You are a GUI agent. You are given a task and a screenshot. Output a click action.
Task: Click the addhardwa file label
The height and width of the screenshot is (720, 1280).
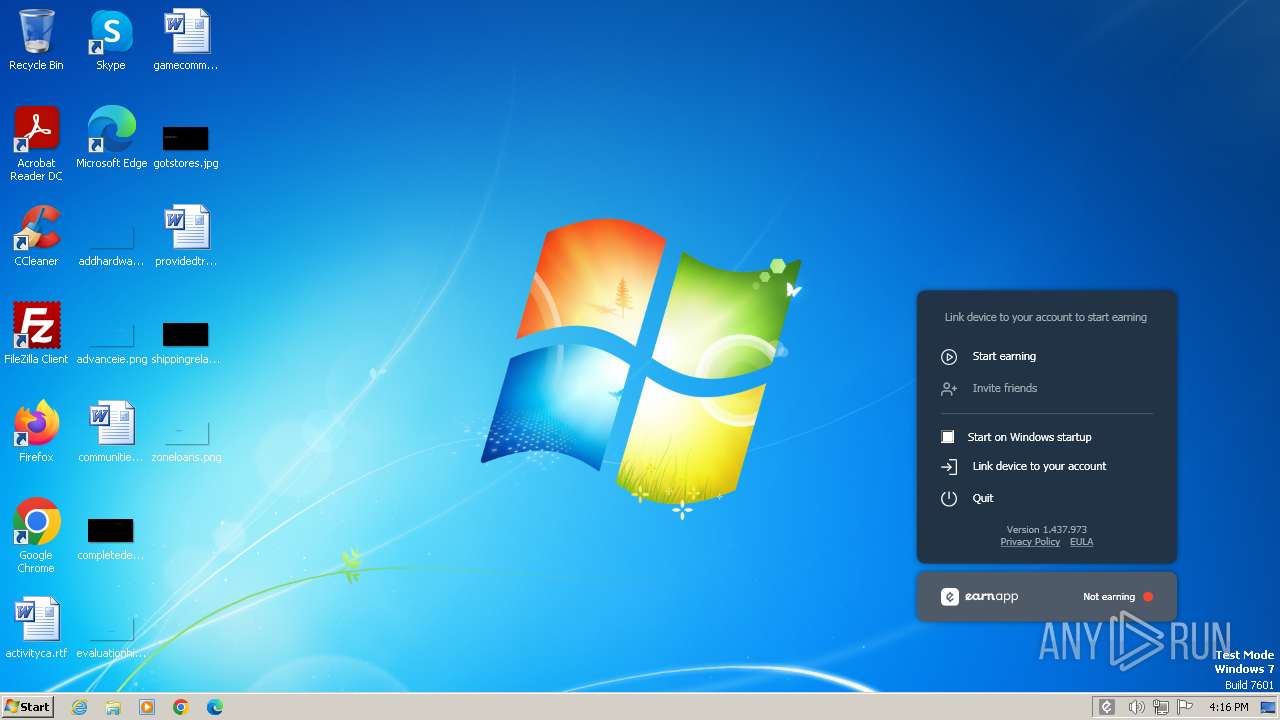(x=111, y=261)
